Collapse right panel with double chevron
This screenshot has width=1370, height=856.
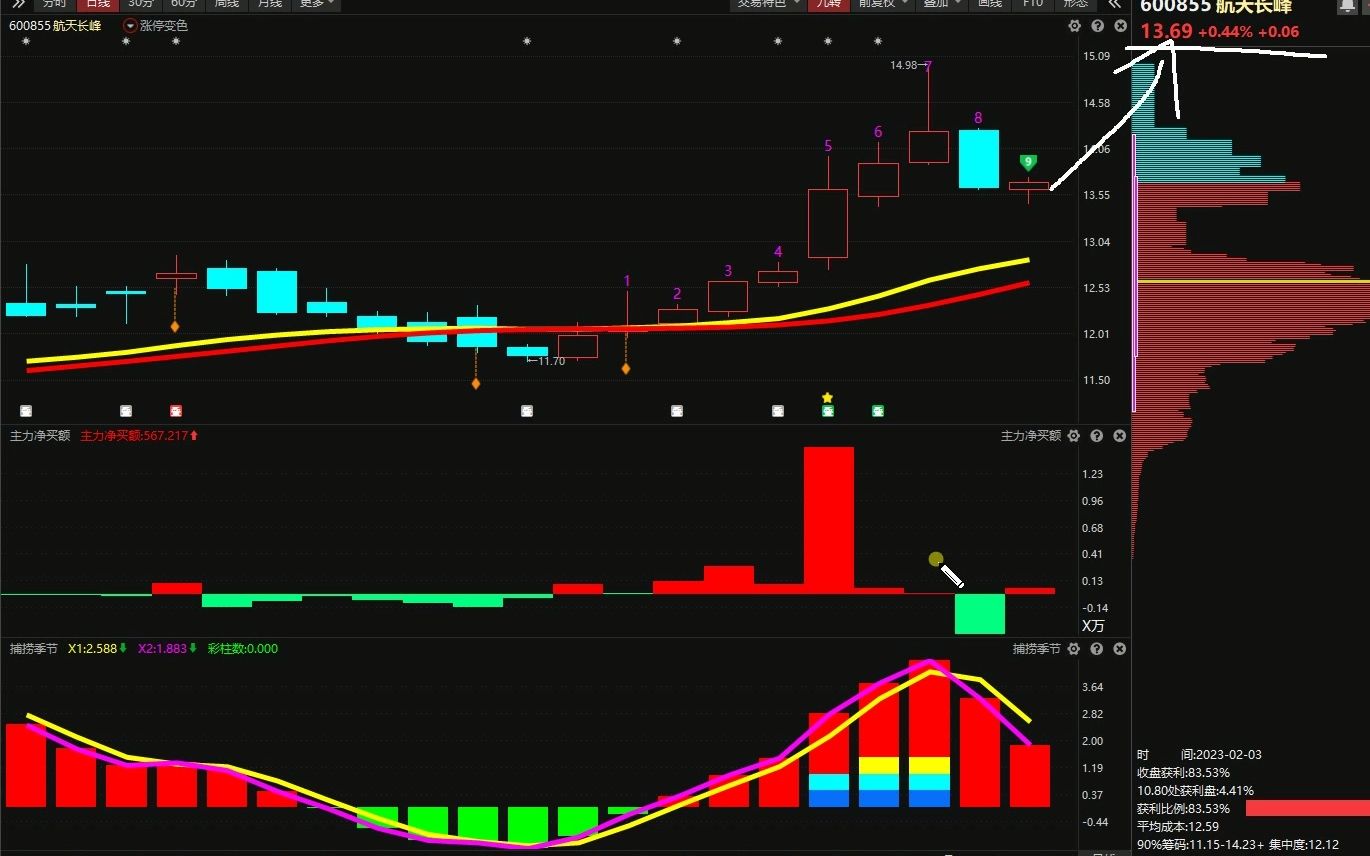(x=1115, y=3)
